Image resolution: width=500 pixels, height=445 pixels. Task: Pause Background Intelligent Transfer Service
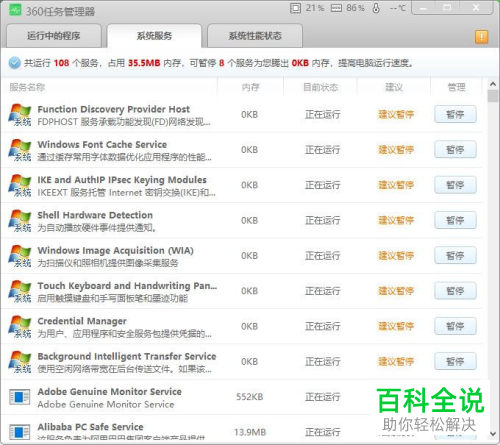[455, 362]
